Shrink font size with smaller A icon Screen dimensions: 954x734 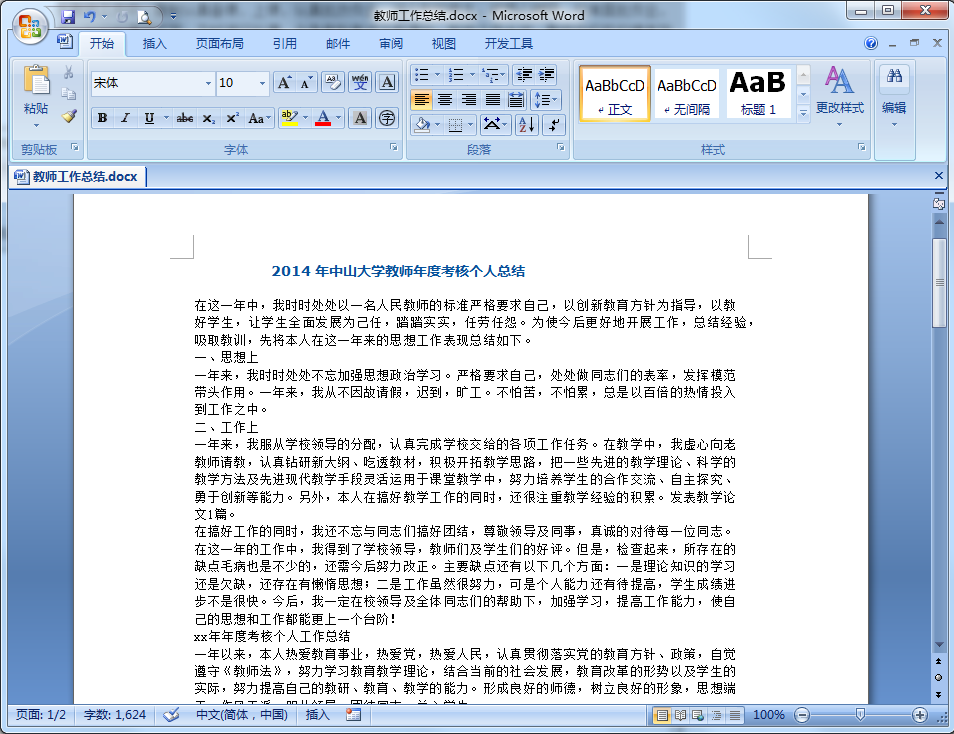click(305, 82)
